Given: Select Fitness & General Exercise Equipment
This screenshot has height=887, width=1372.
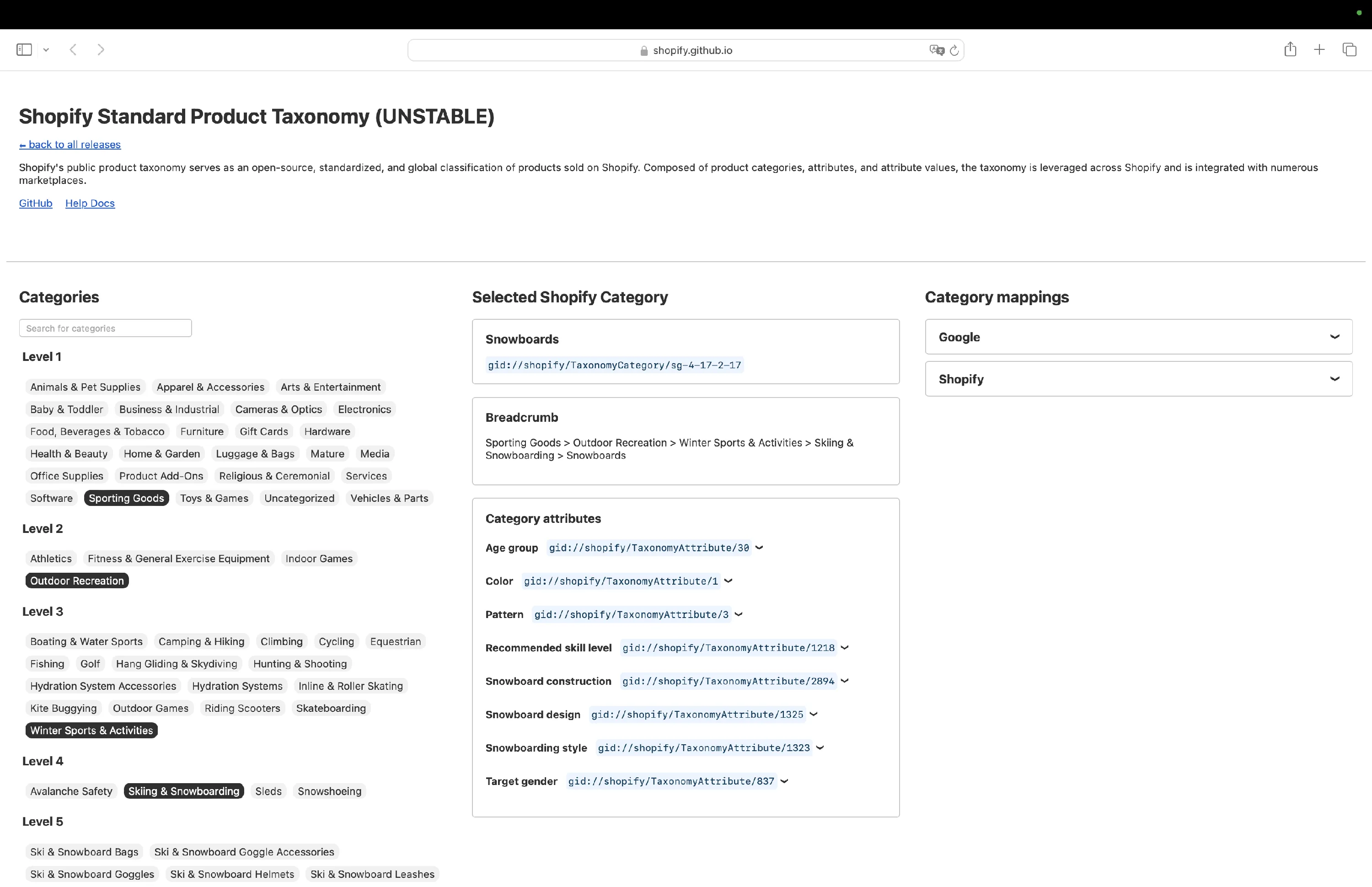Looking at the screenshot, I should click(178, 559).
